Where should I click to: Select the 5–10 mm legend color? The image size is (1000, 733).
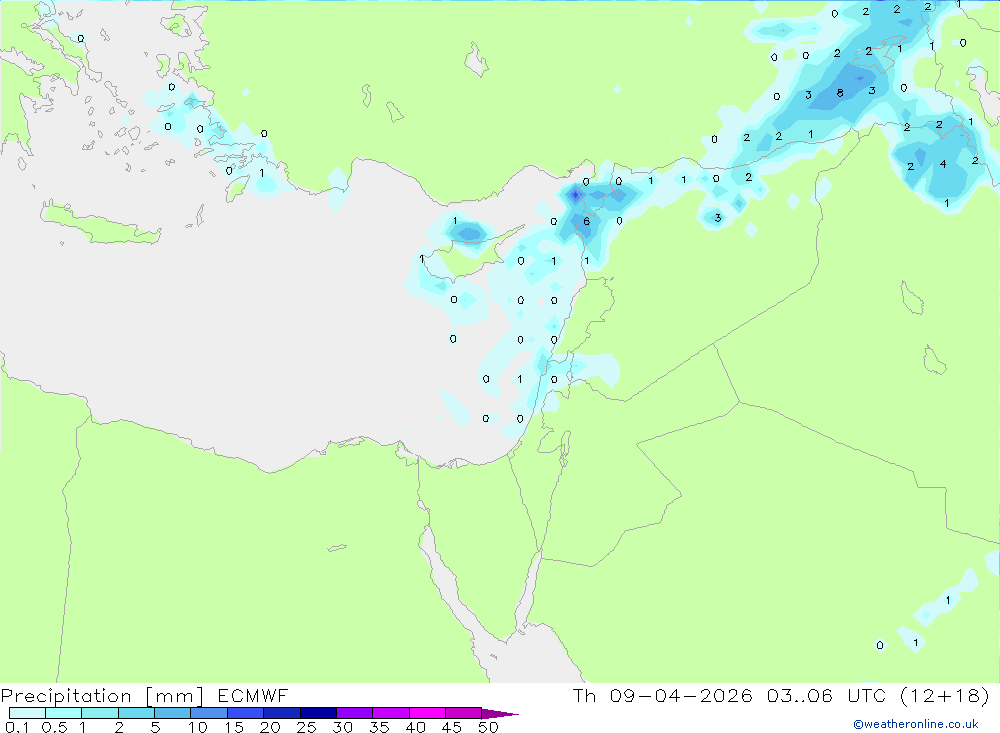pos(173,713)
